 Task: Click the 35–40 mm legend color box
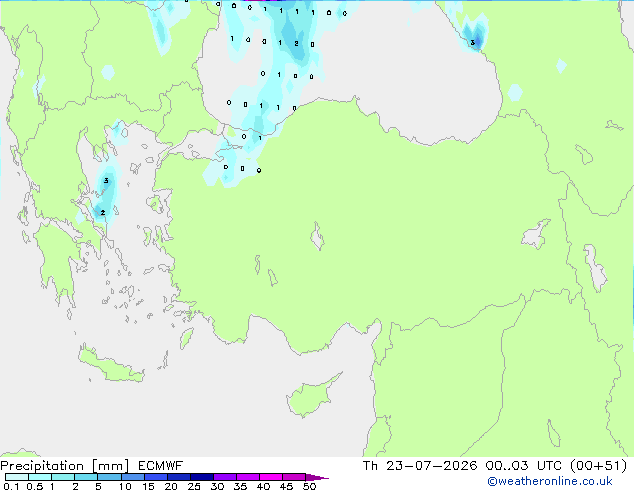(x=248, y=477)
